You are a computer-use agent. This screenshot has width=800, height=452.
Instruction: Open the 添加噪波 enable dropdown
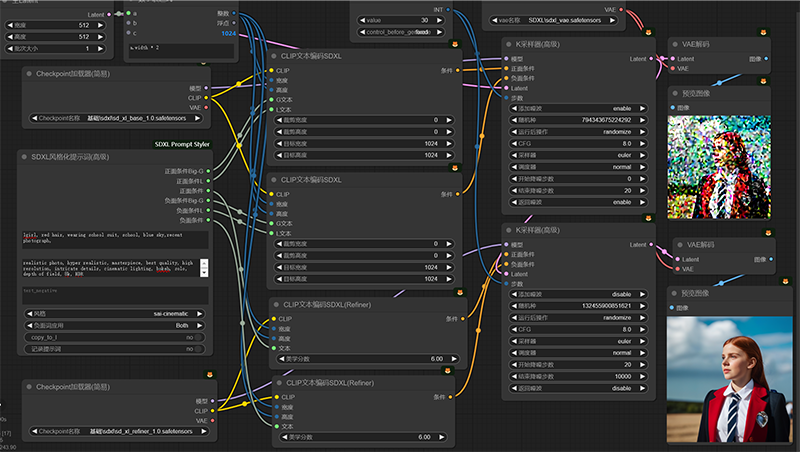pos(579,109)
